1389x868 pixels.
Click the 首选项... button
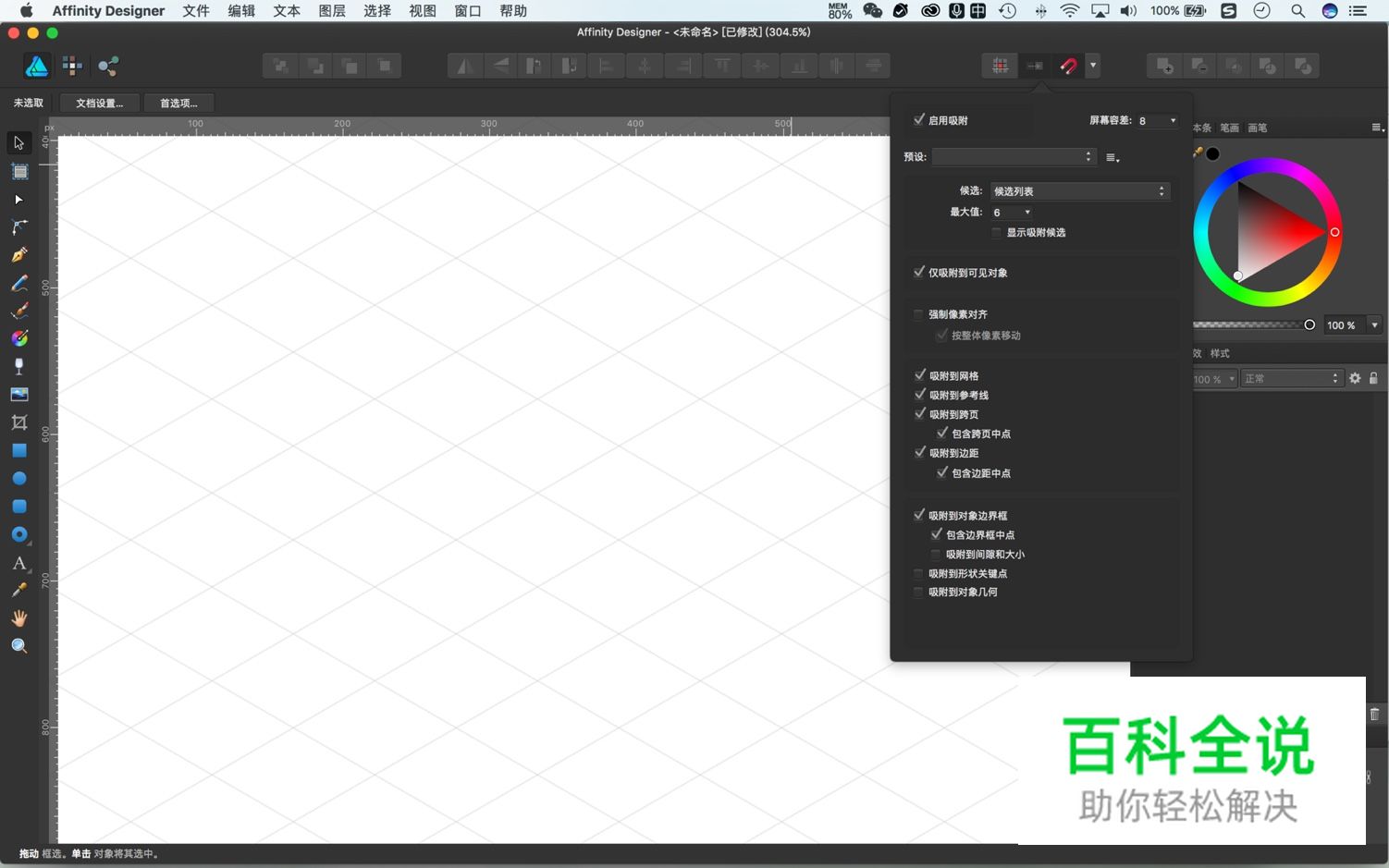pyautogui.click(x=178, y=103)
